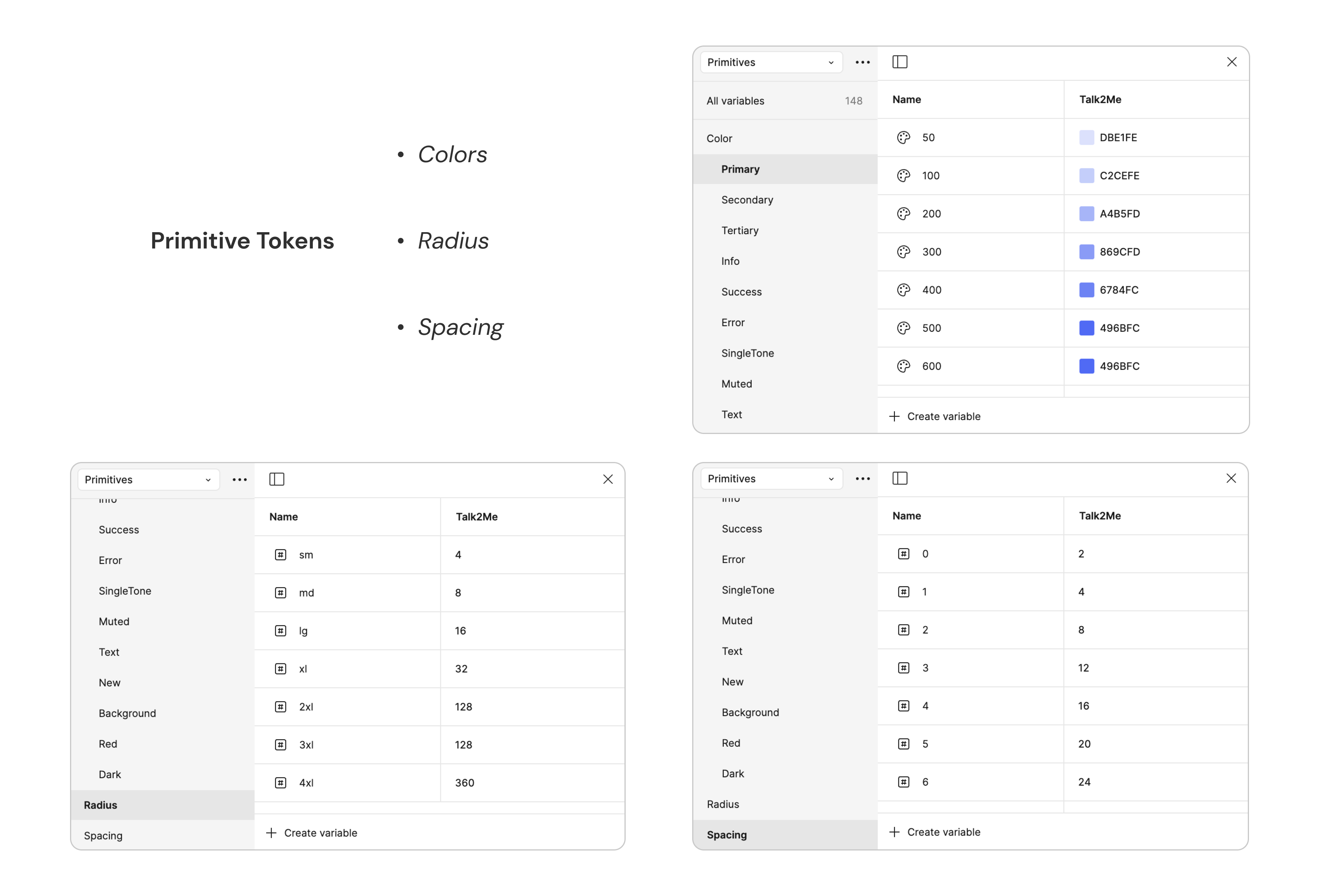1319x896 pixels.
Task: Click 869CFD hex value
Action: [x=1119, y=251]
